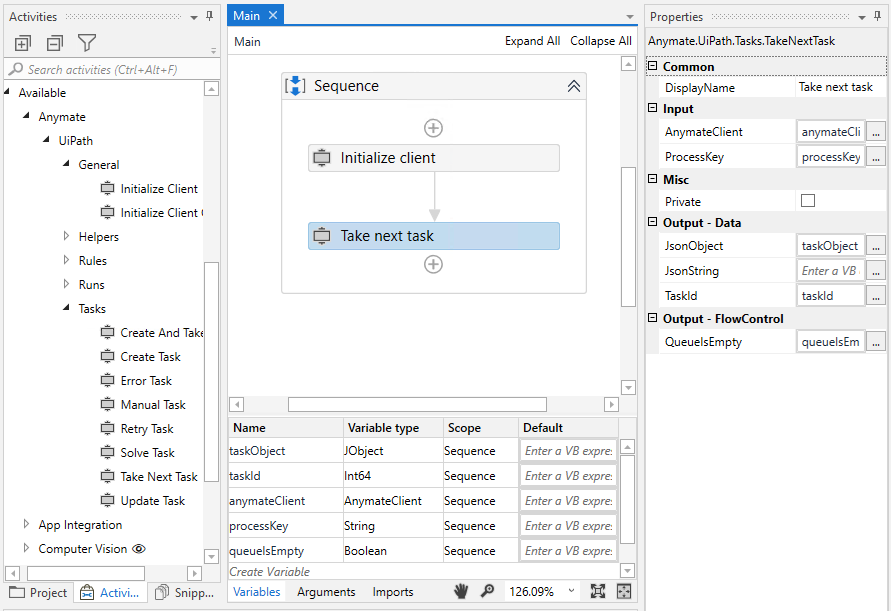Viewport: 891px width, 611px height.
Task: Click the JsonString expression field
Action: pos(830,271)
